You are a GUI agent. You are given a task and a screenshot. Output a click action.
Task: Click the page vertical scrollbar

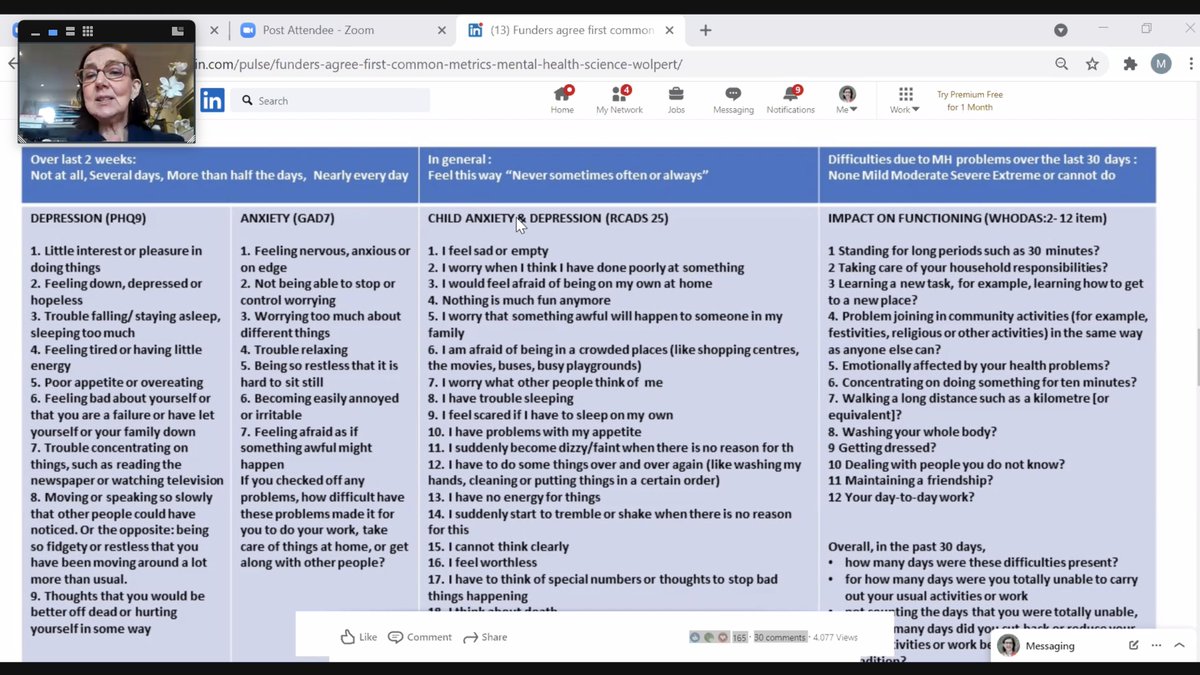[x=1197, y=356]
